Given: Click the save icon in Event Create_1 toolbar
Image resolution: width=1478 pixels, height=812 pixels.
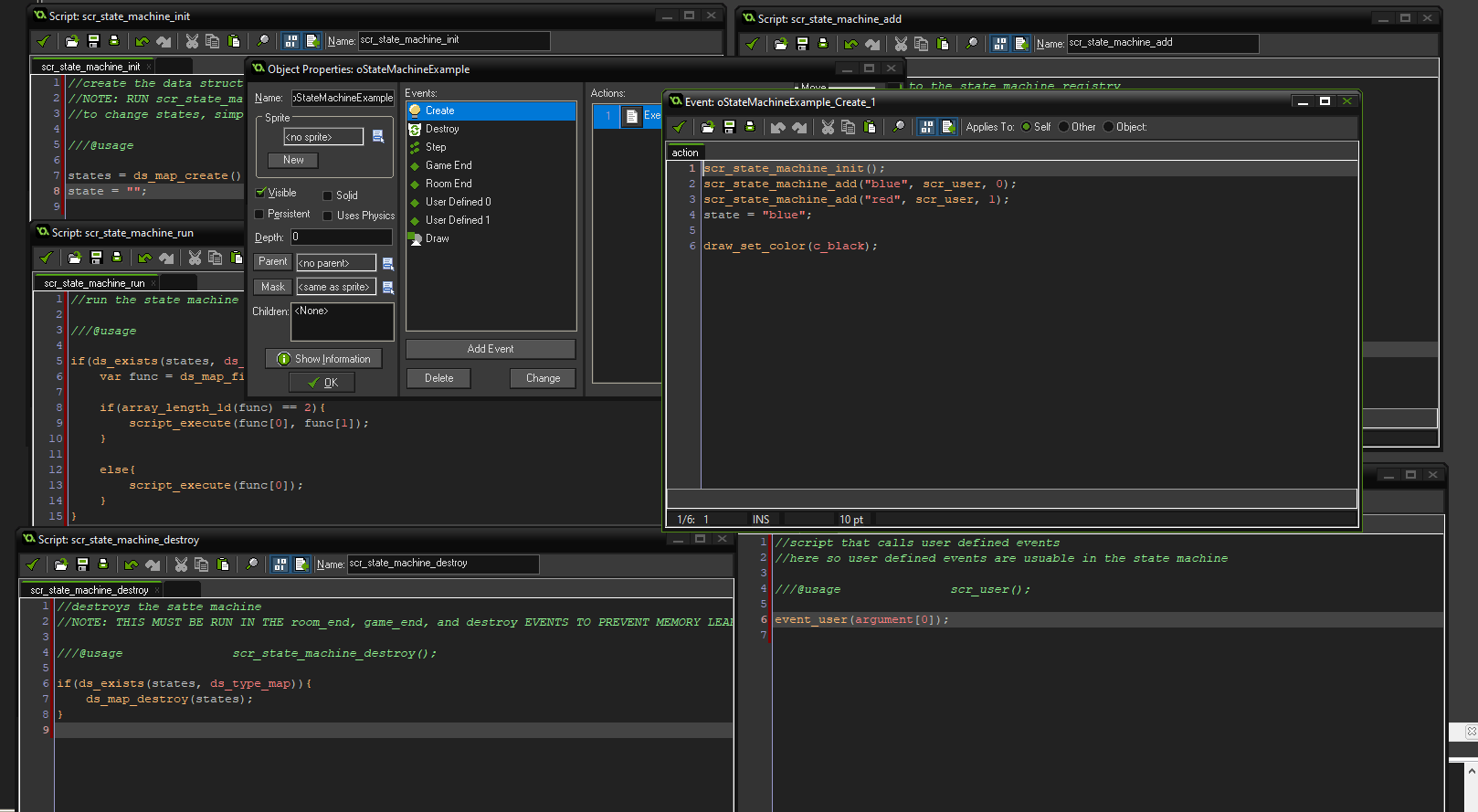Looking at the screenshot, I should point(729,127).
